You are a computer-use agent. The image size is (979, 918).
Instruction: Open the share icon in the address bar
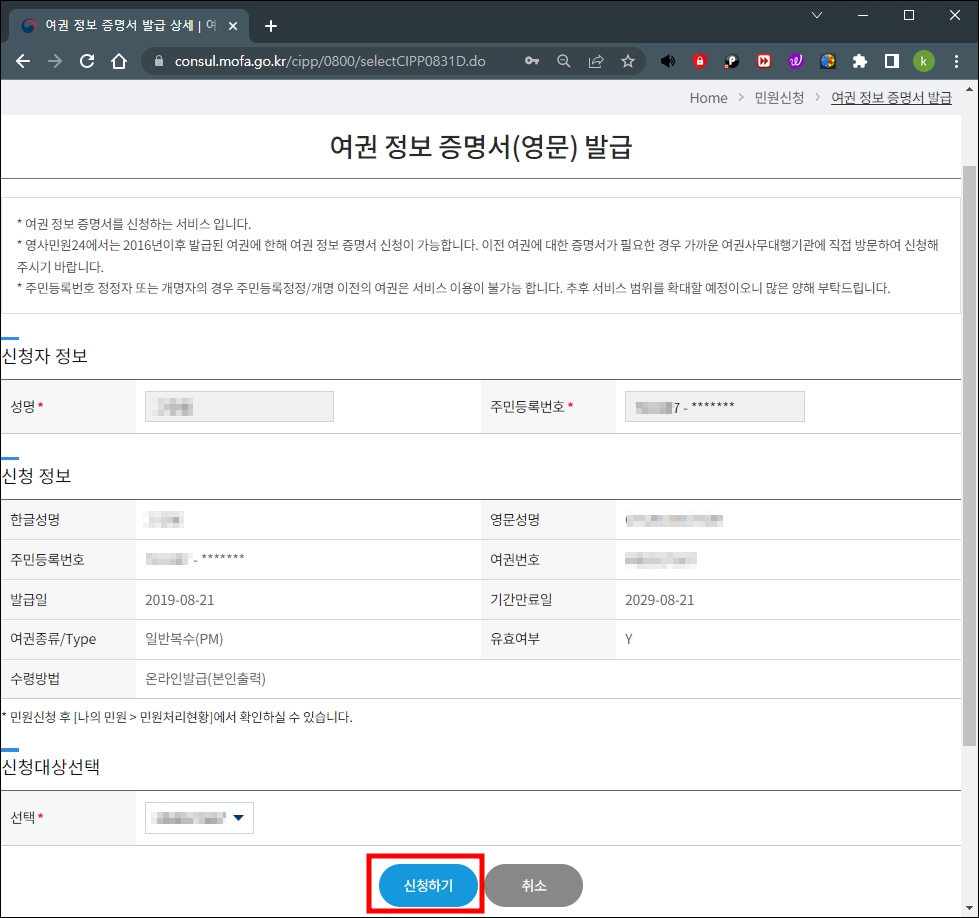tap(595, 60)
